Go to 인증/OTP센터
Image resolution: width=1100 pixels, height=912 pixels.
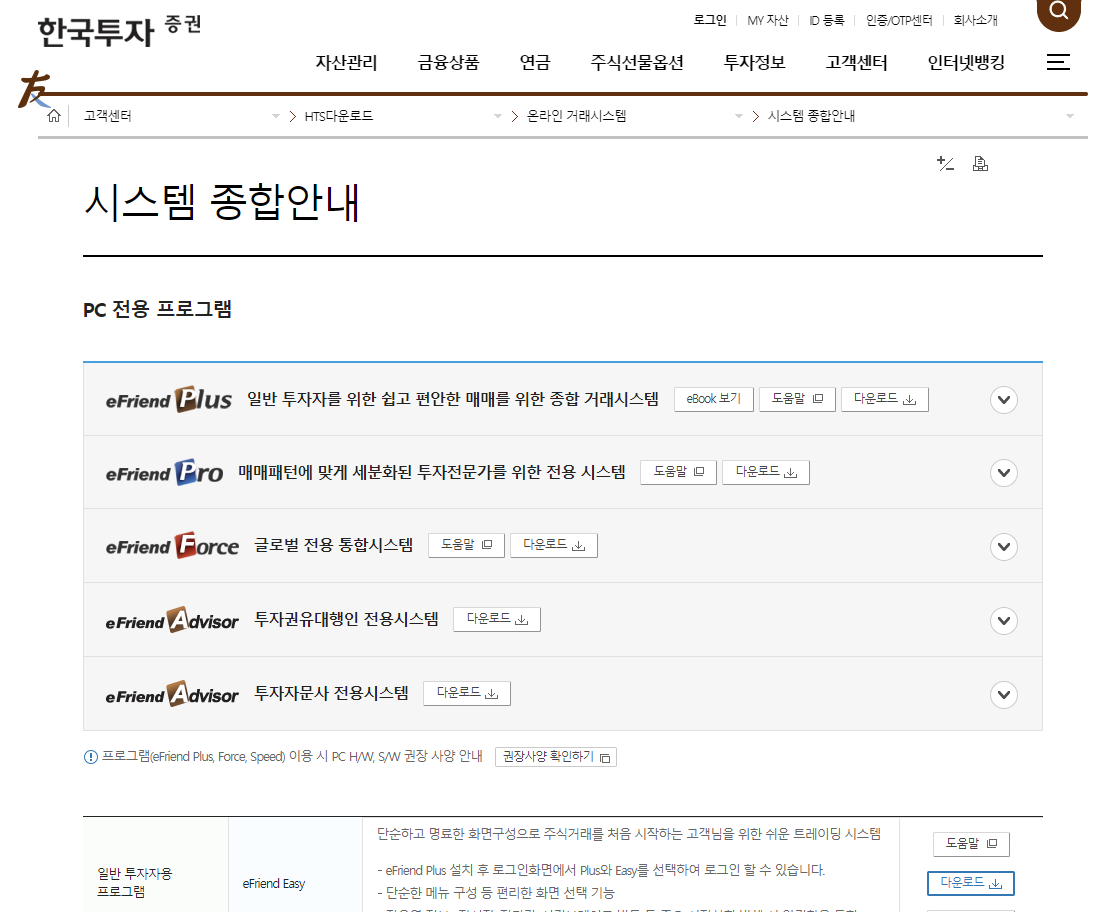[899, 20]
